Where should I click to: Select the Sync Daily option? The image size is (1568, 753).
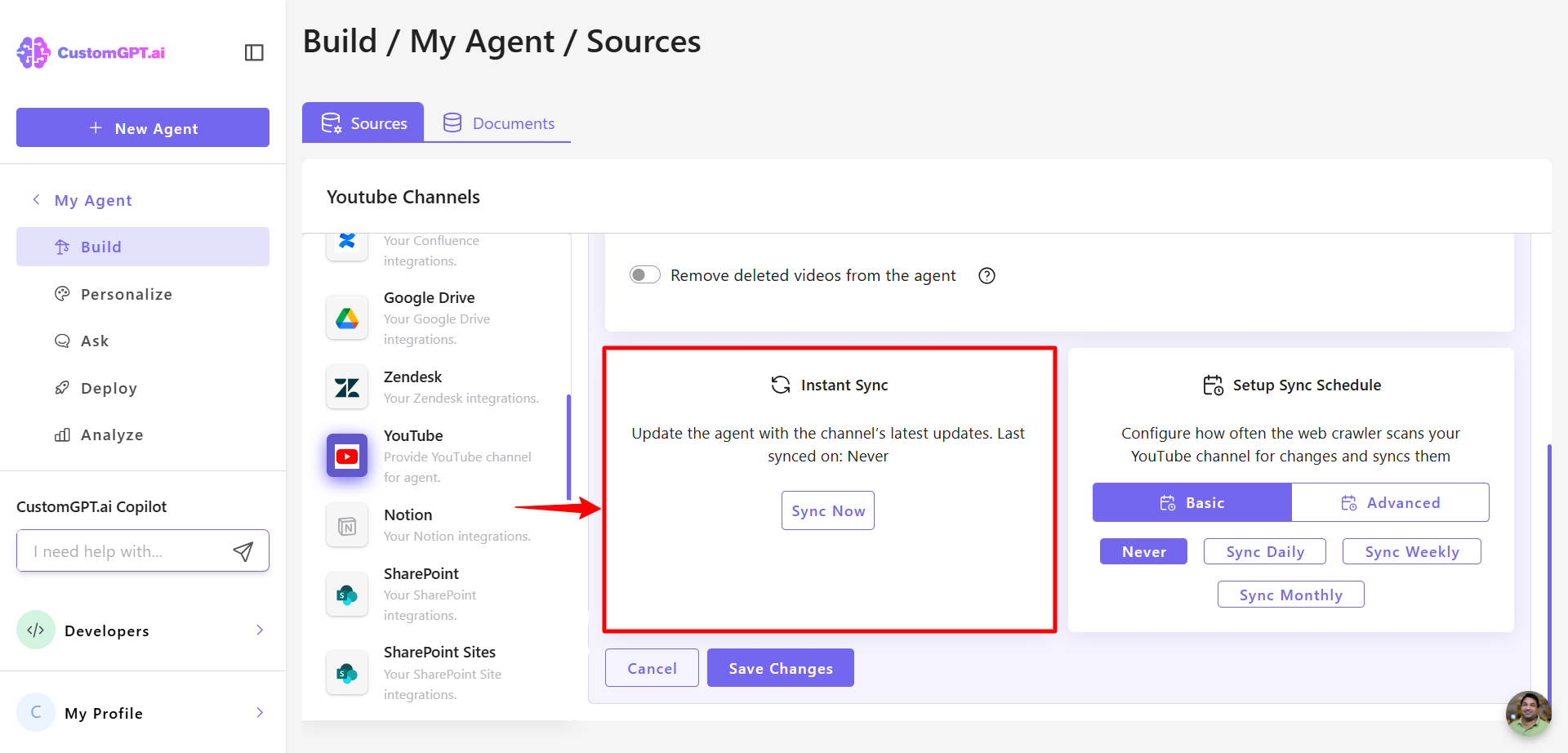click(x=1265, y=551)
